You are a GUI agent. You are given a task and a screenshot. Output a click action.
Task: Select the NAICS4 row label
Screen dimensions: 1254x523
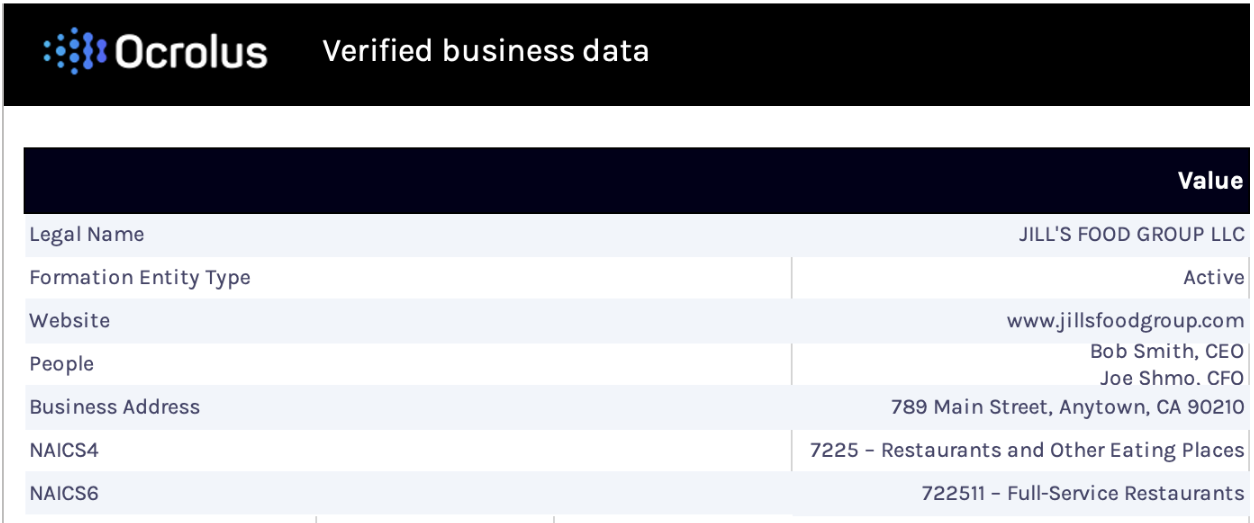click(x=64, y=450)
